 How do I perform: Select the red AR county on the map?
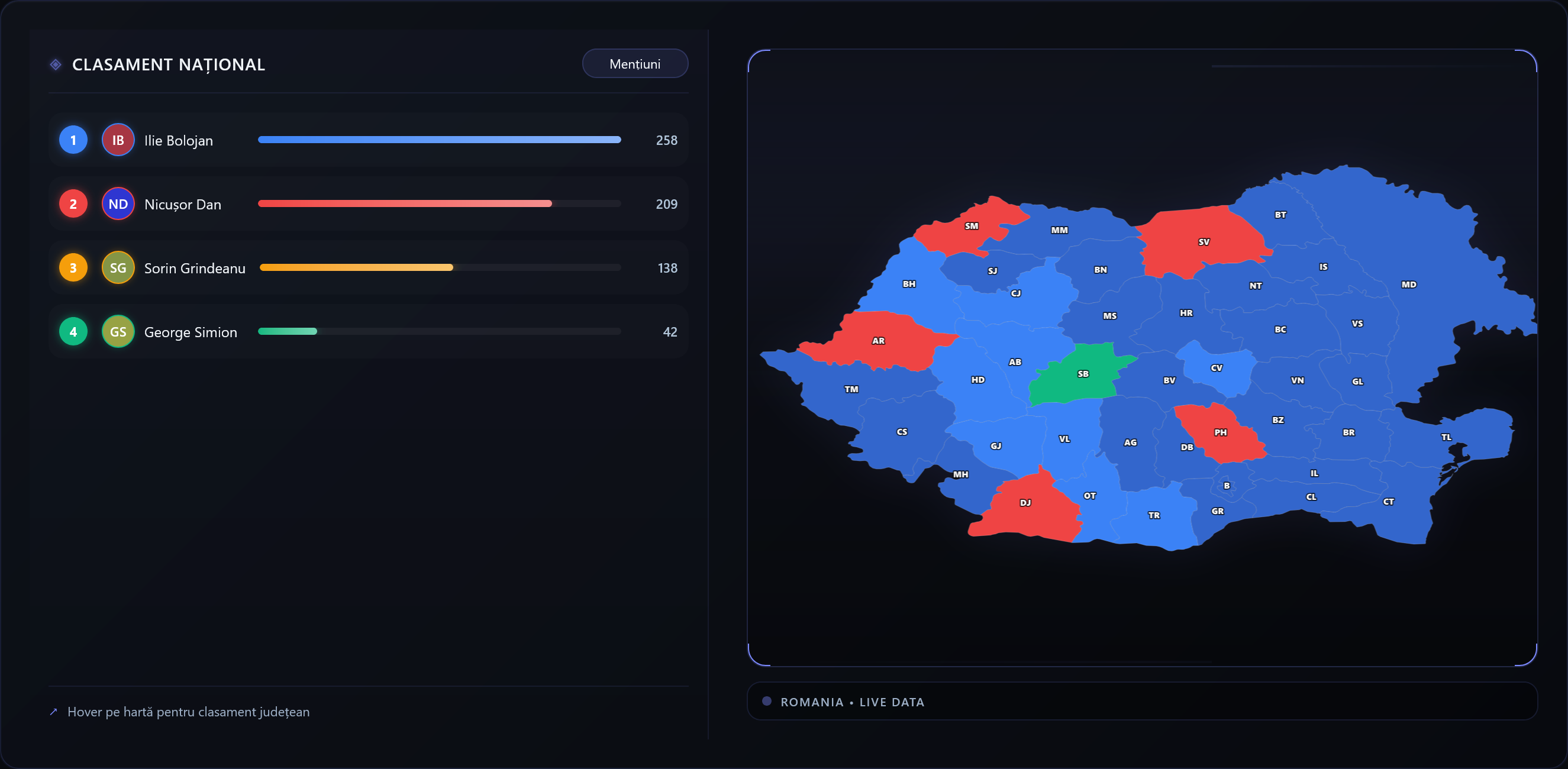tap(877, 341)
